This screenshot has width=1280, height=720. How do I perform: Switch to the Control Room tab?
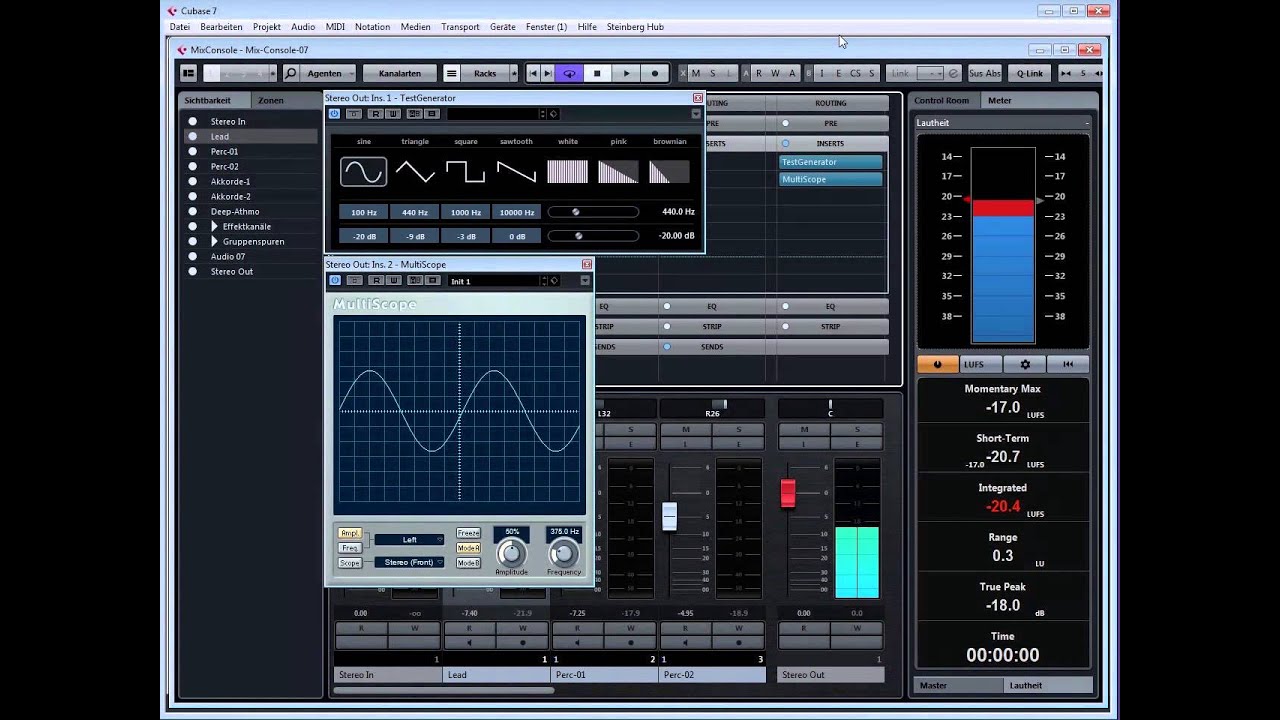pos(941,100)
